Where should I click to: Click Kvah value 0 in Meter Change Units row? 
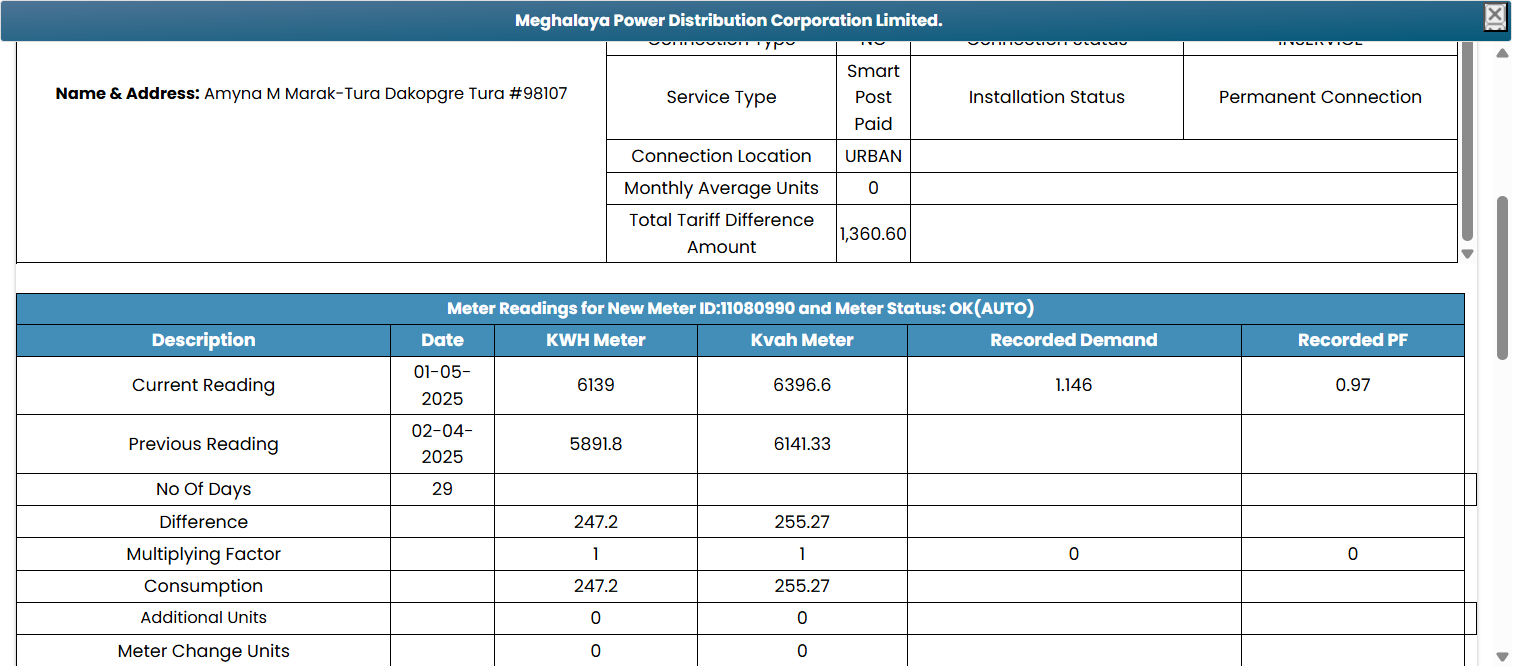pos(802,651)
